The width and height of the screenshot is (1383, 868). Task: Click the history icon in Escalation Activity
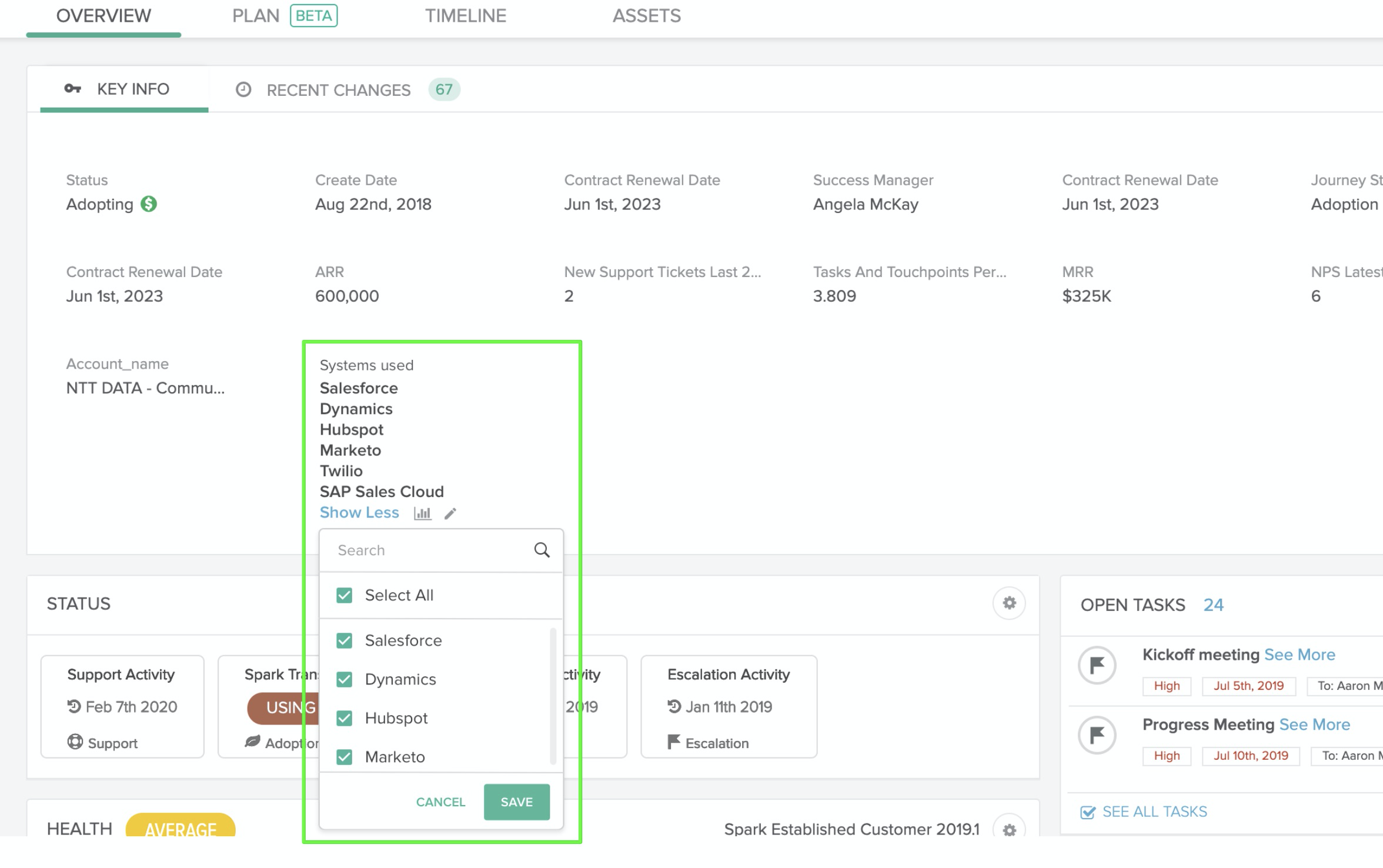(674, 706)
